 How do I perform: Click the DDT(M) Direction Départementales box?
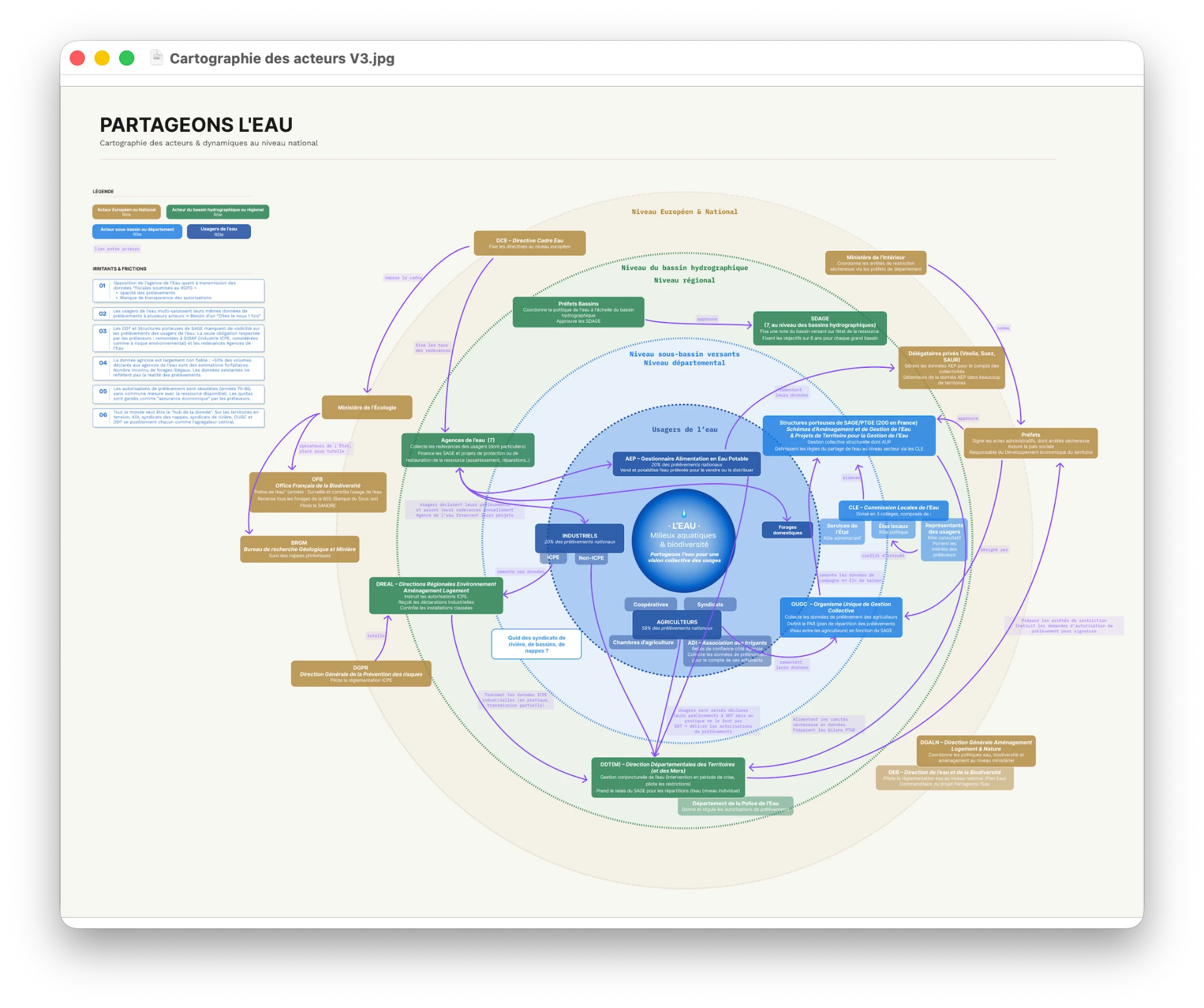(x=668, y=777)
